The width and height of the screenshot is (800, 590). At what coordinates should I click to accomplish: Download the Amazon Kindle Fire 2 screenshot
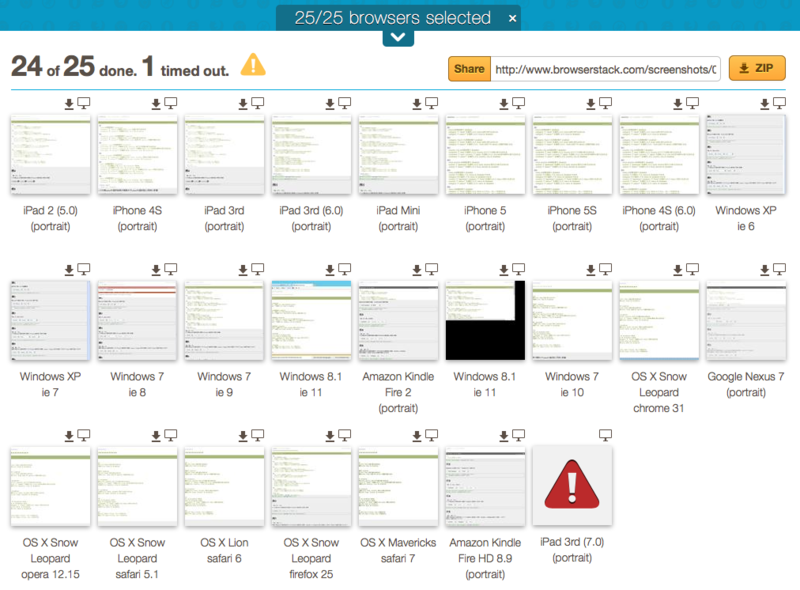[x=417, y=270]
